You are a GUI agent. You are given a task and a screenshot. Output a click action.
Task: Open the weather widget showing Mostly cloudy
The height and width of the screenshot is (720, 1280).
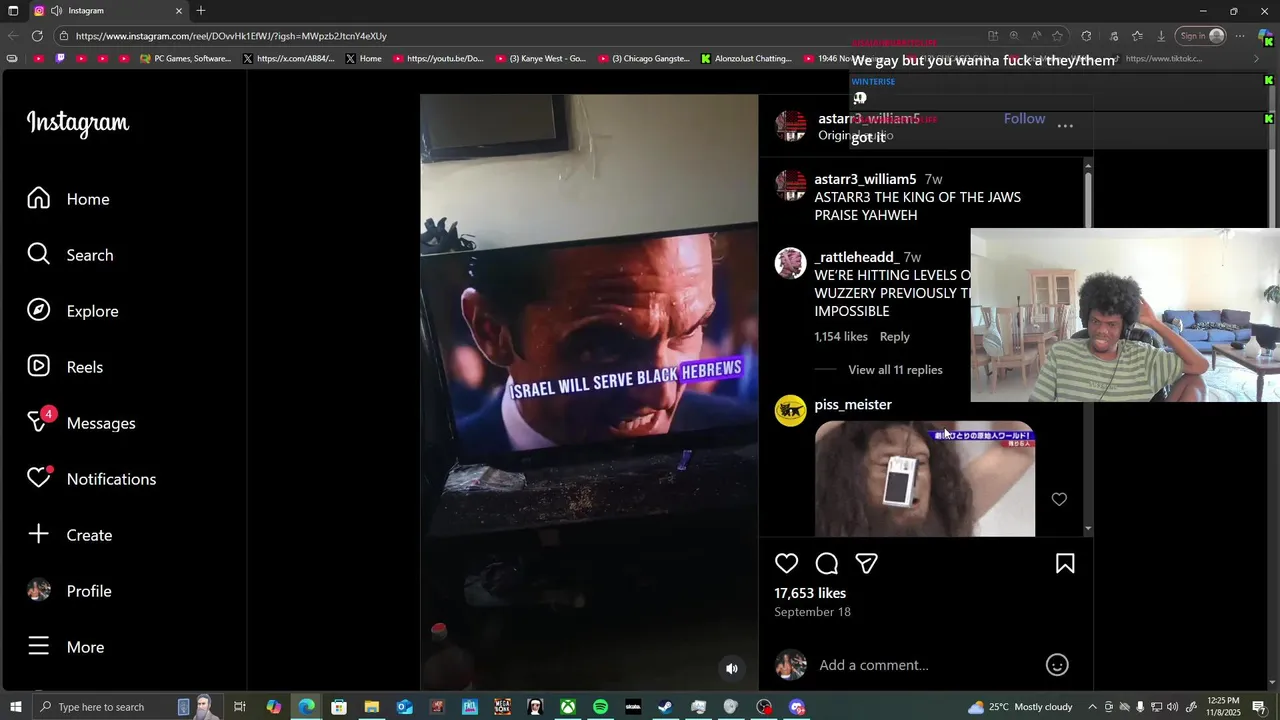[x=1021, y=707]
